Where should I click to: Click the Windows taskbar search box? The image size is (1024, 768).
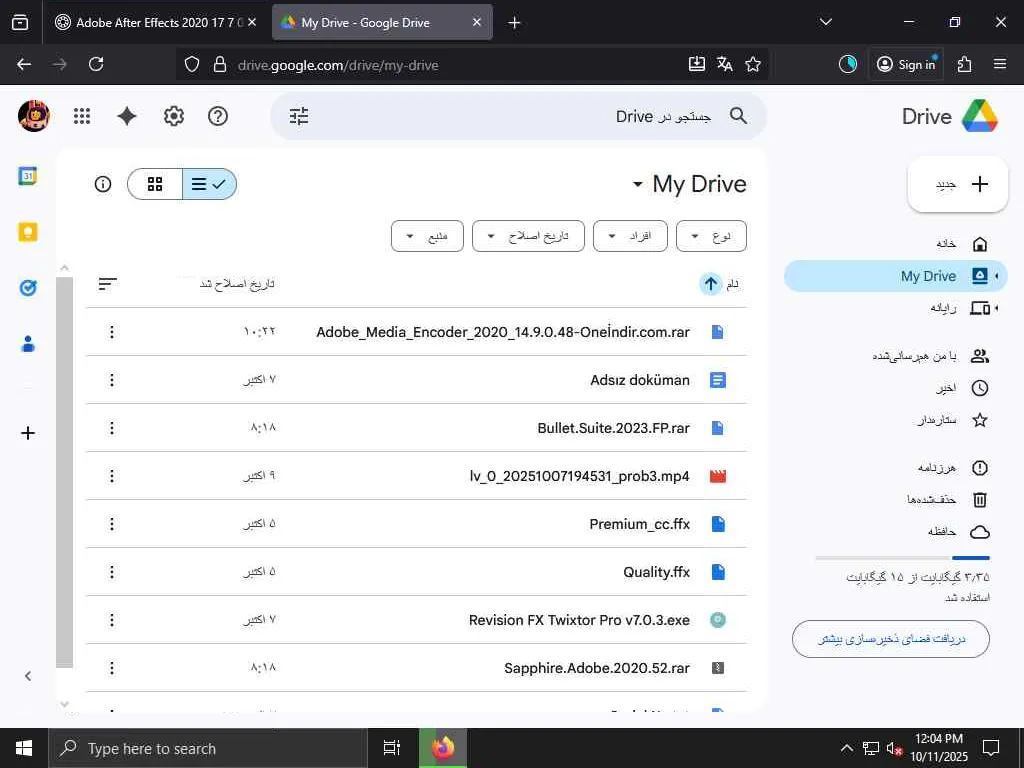208,748
